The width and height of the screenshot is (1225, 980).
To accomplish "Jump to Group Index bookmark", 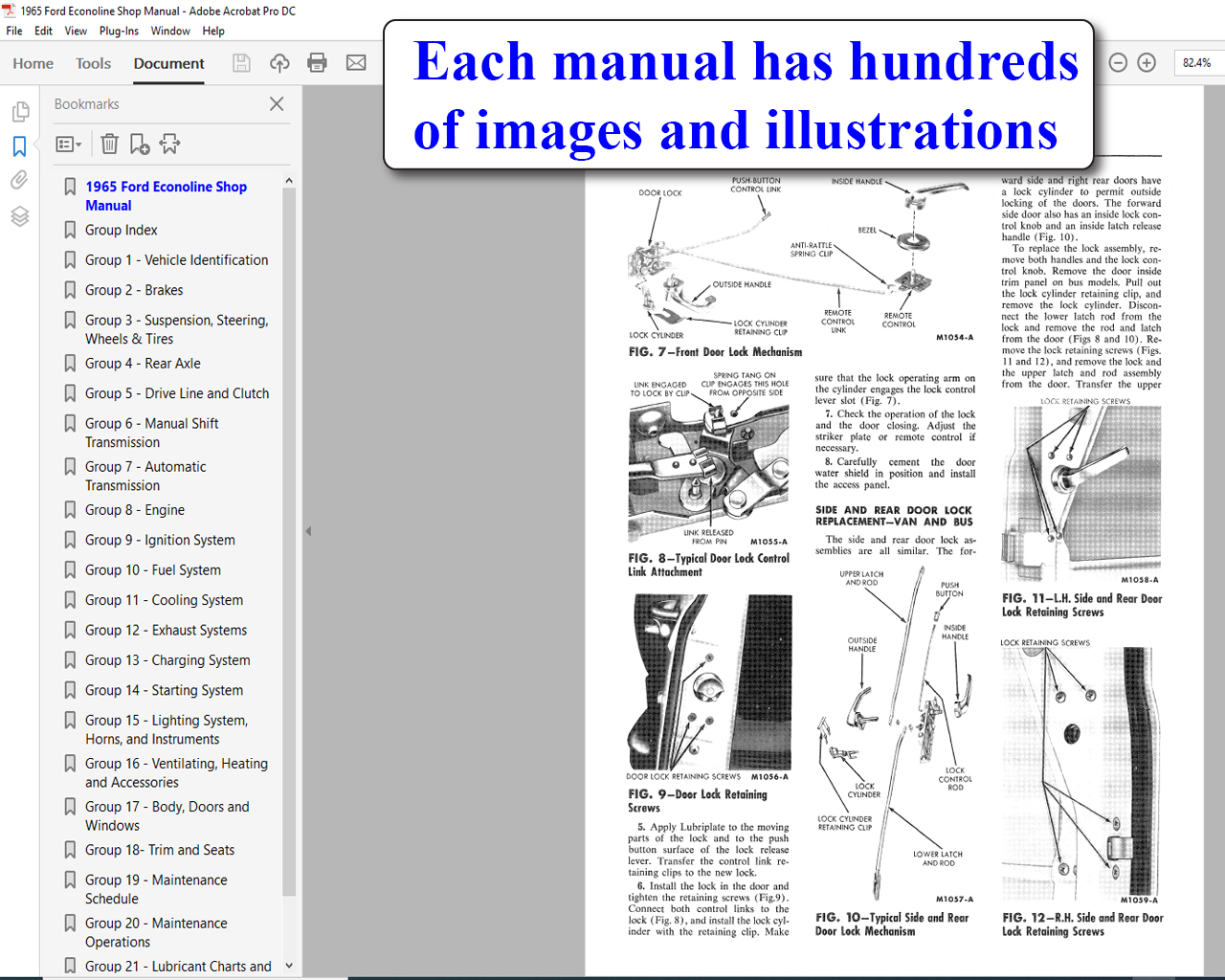I will [x=122, y=230].
